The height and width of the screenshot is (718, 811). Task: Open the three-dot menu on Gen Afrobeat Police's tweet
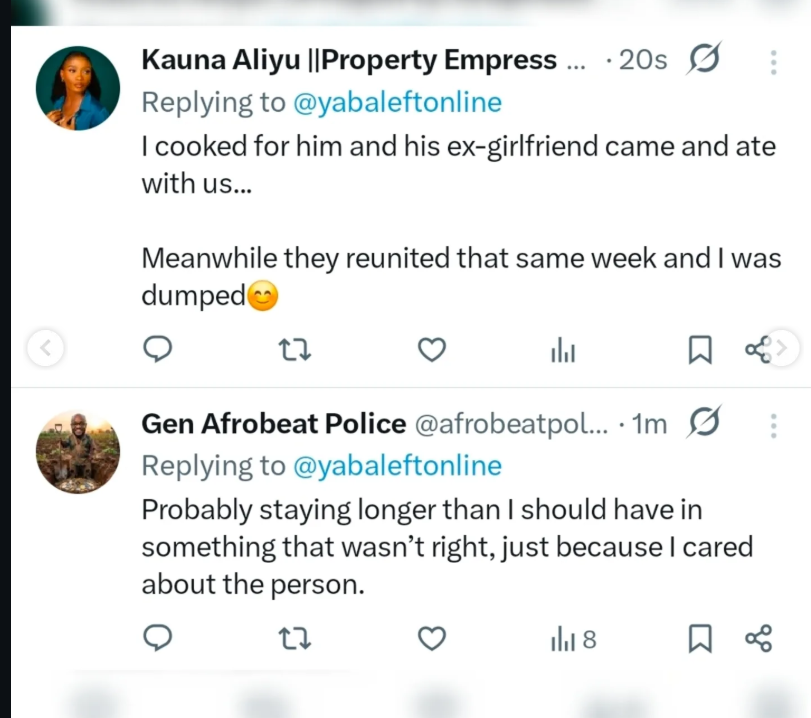[x=772, y=425]
